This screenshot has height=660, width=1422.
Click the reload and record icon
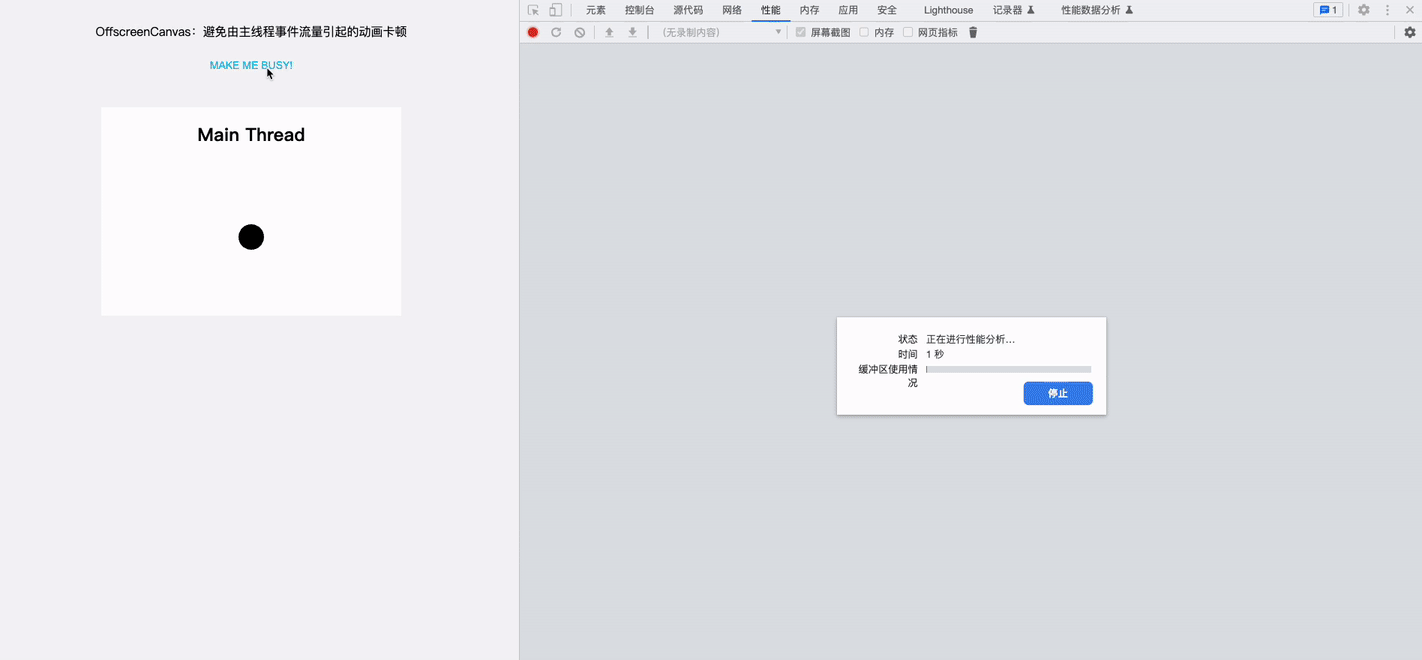click(x=556, y=31)
